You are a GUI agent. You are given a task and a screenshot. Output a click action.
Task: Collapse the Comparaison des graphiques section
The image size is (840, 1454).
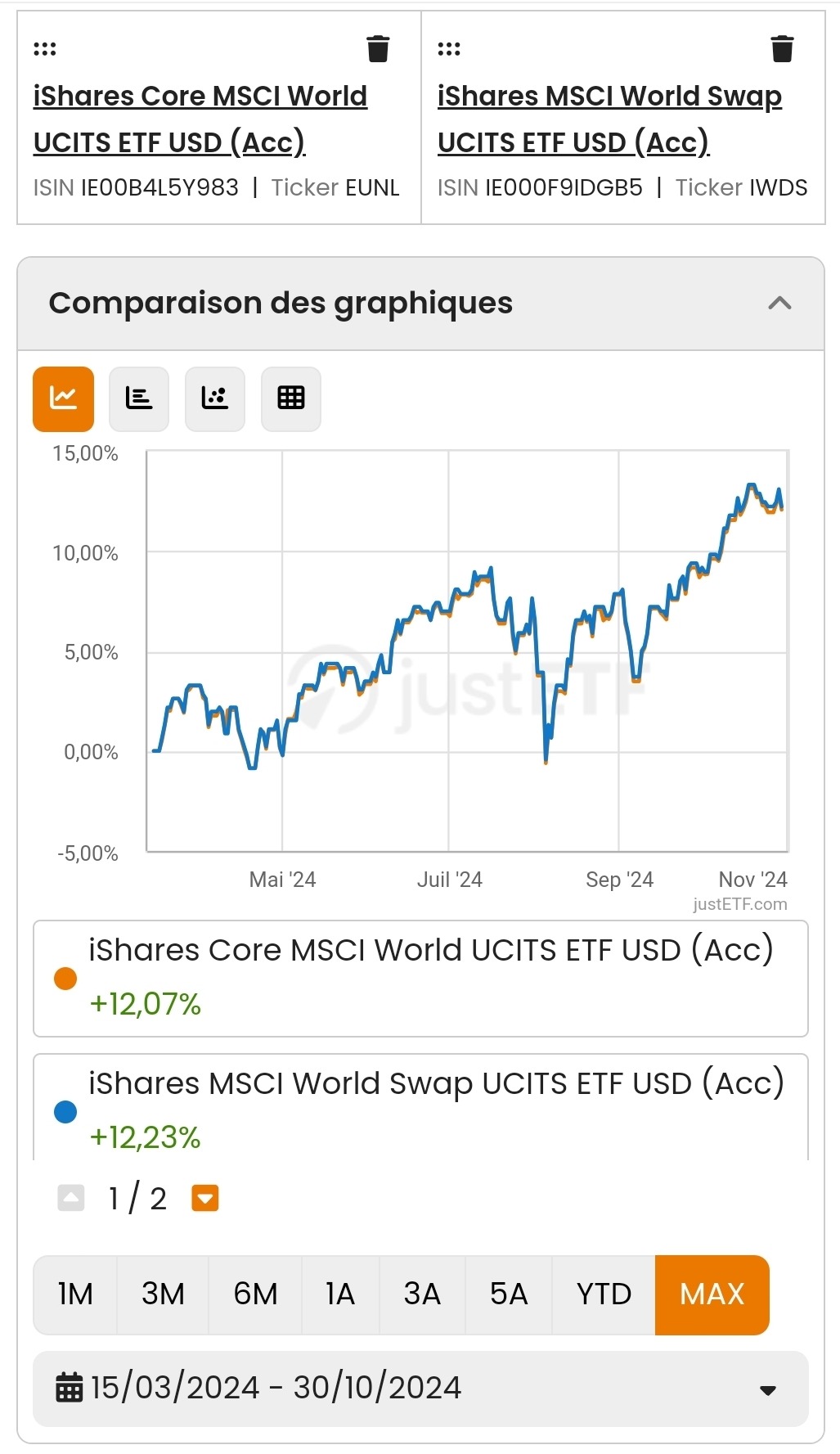coord(779,304)
